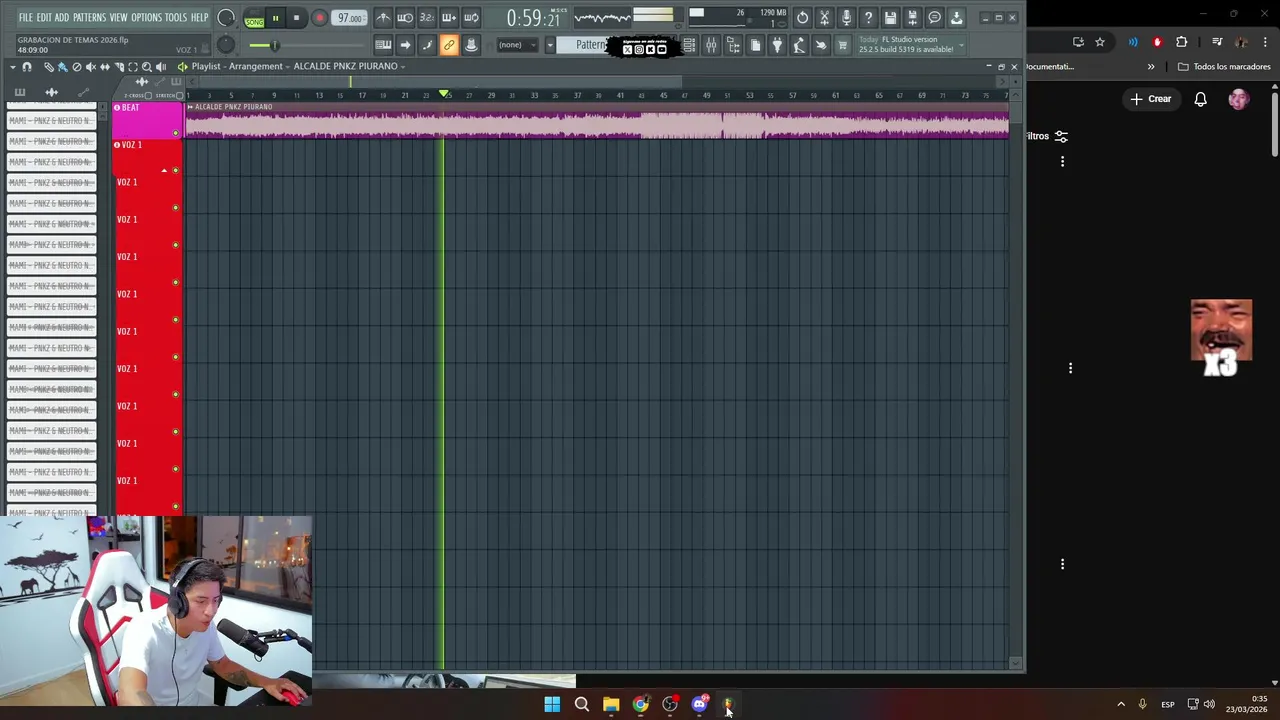Select the ALCALDE PNKZ PIURANO audio clip
The image size is (1280, 720).
[597, 120]
